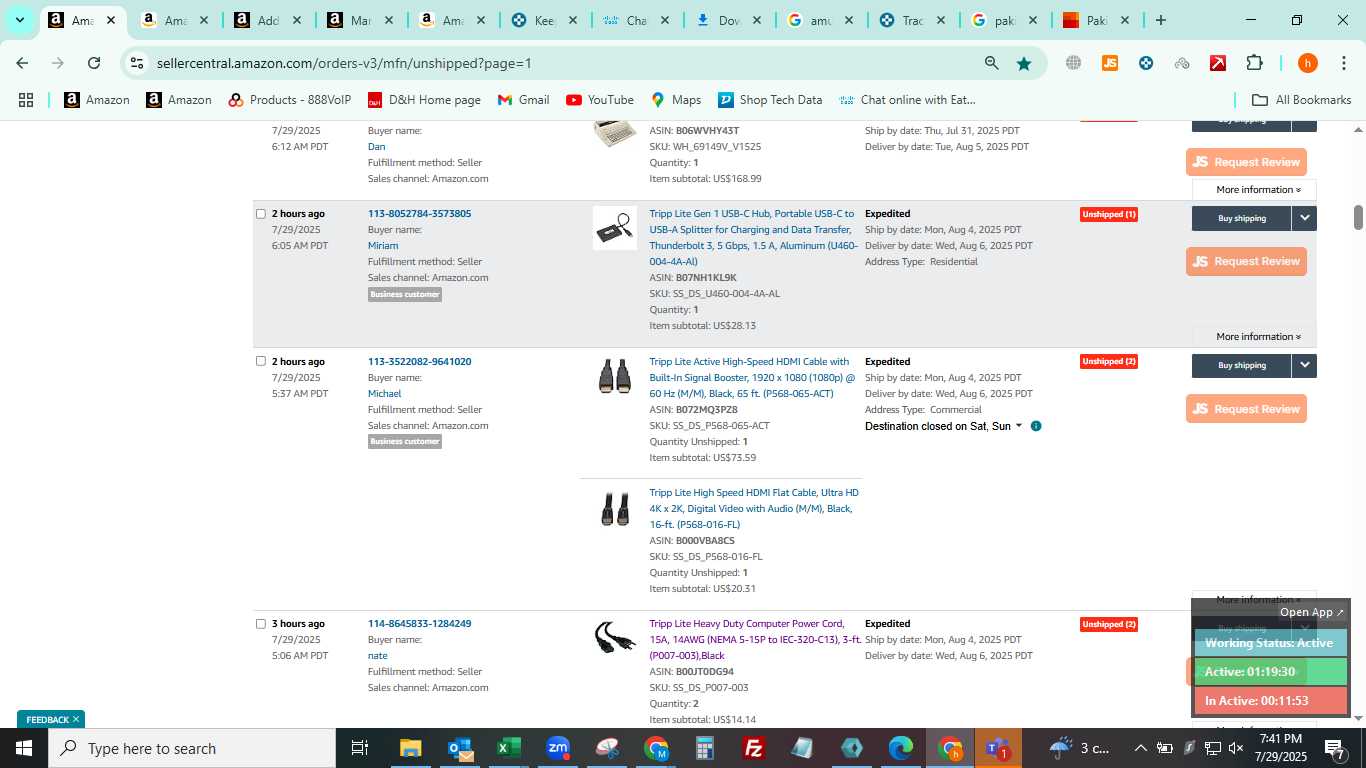The image size is (1366, 768).
Task: Click Open App on time tracker
Action: (x=1312, y=612)
